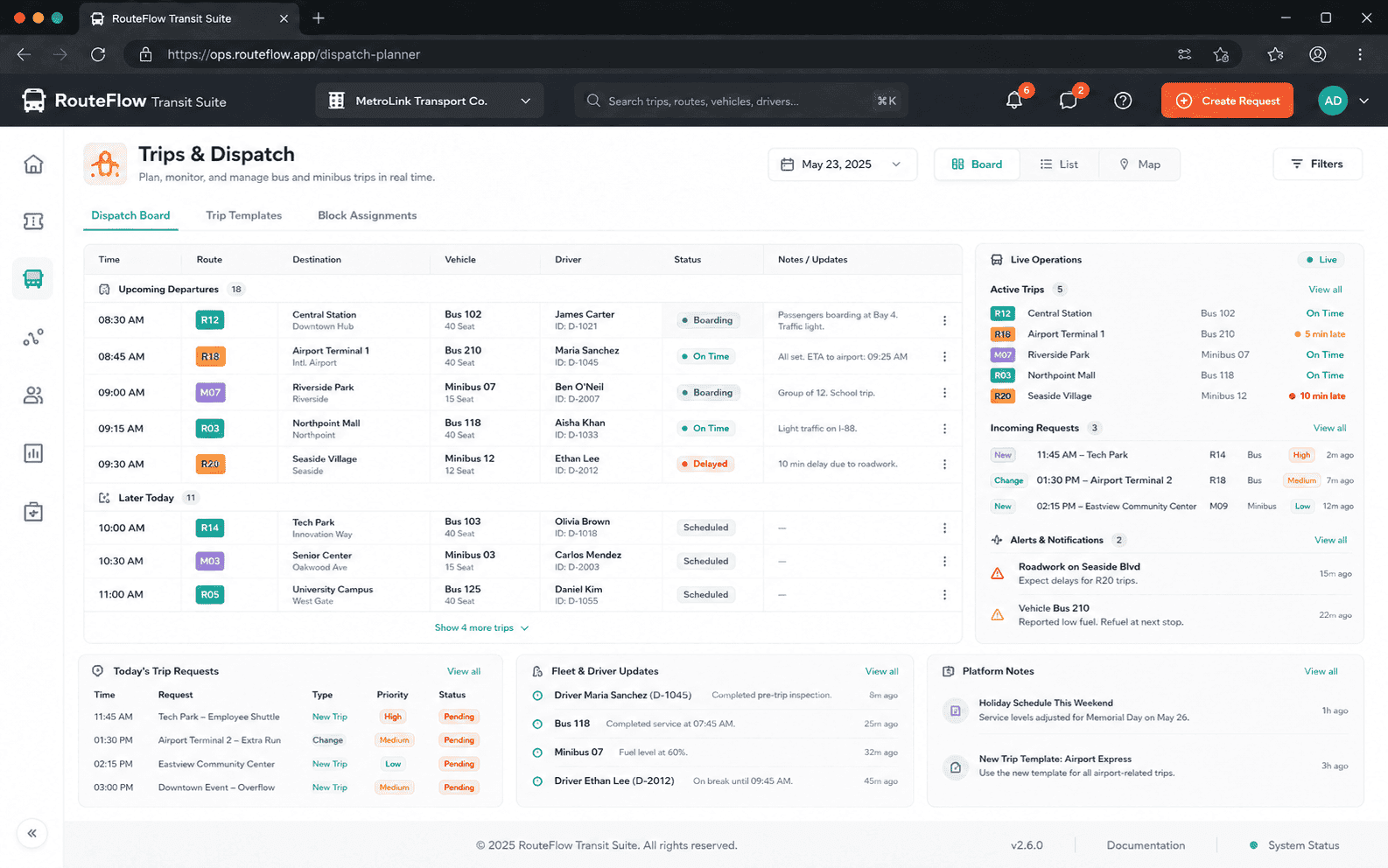1388x868 pixels.
Task: Click the R12 route badge in dispatch table
Action: [x=210, y=320]
